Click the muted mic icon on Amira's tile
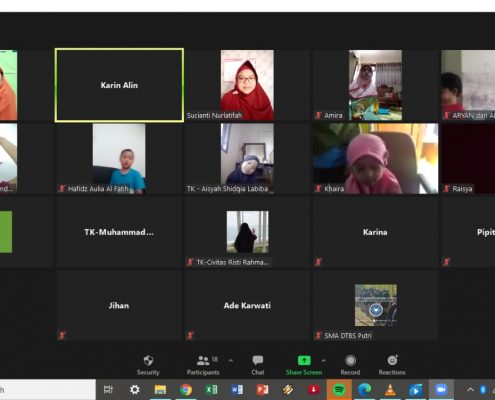Screen dimensions: 495x400 click(318, 115)
